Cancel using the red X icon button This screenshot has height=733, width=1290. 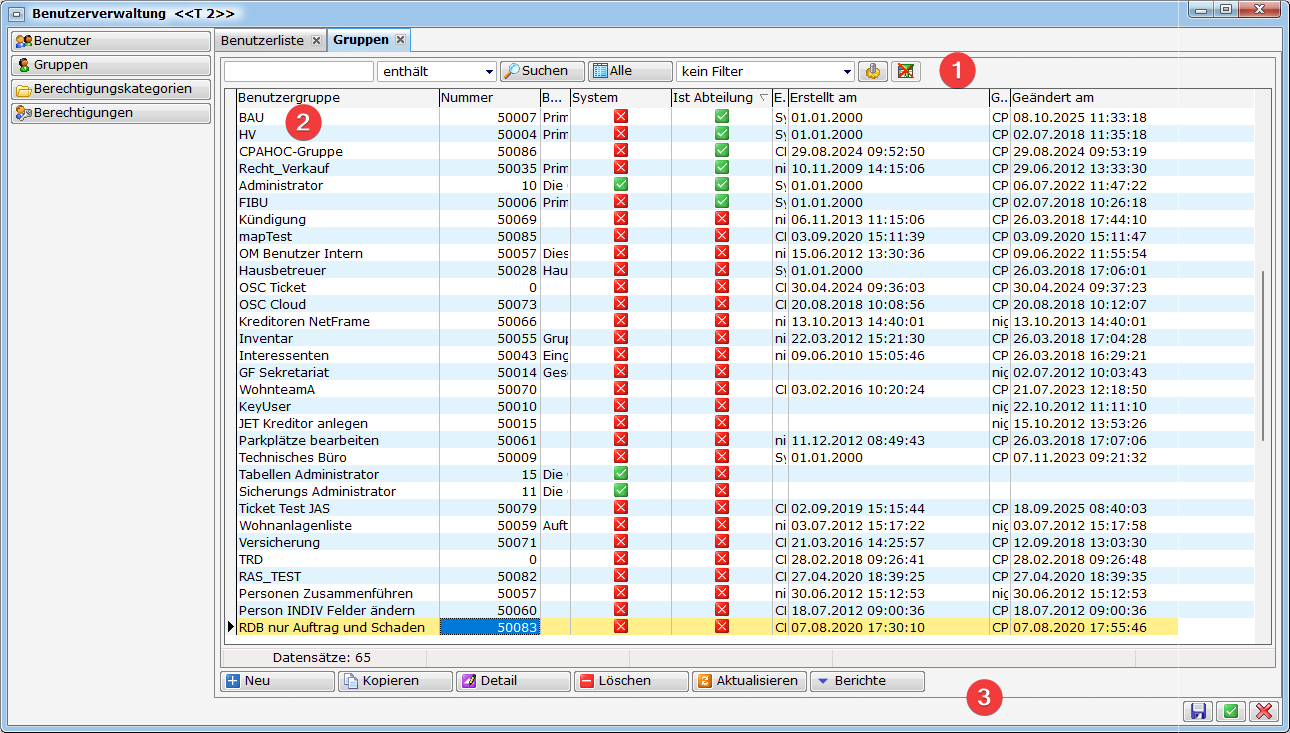(x=1264, y=711)
